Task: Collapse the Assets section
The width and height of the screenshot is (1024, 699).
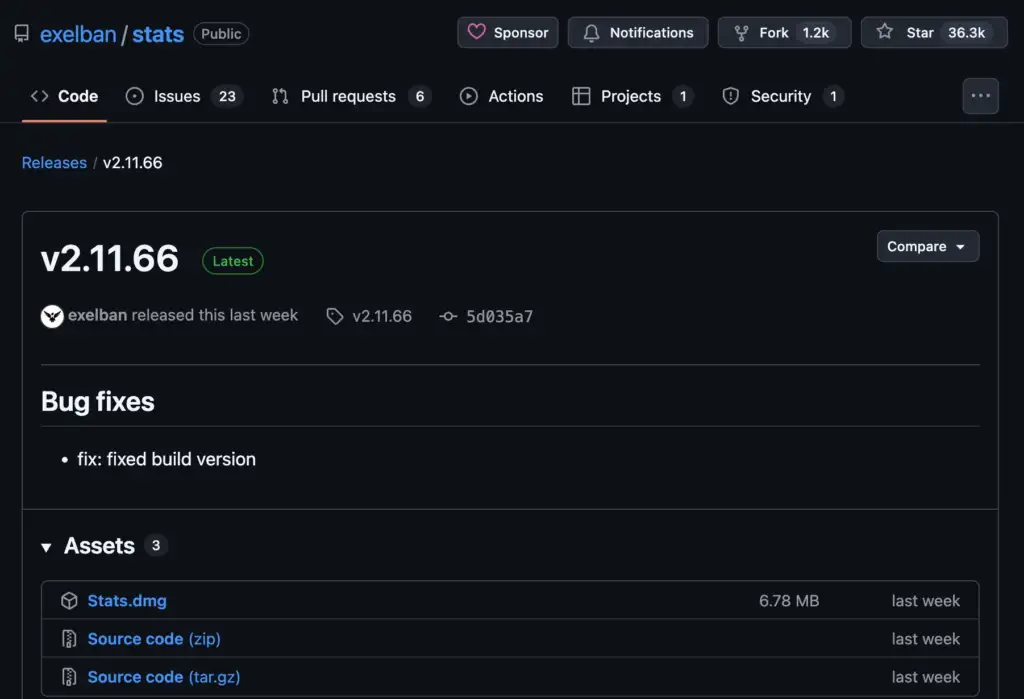Action: [x=46, y=546]
